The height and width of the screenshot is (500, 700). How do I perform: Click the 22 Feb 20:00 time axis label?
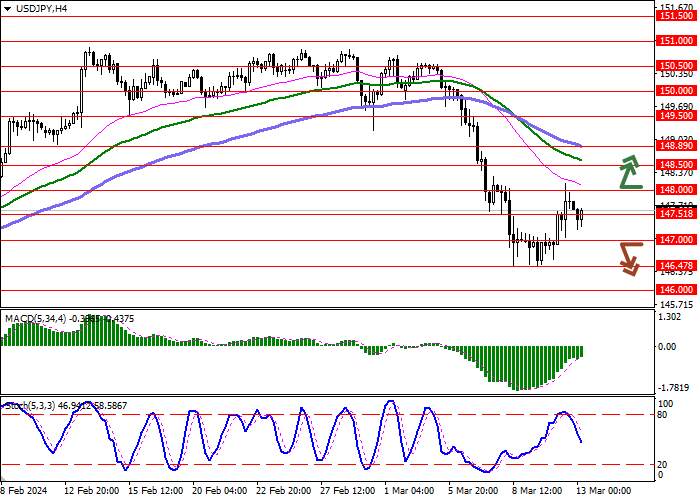coord(284,490)
